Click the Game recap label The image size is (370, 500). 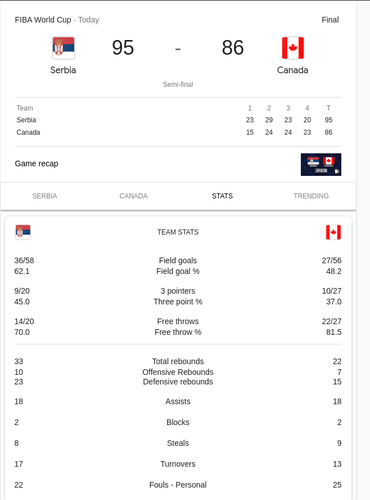[x=36, y=164]
